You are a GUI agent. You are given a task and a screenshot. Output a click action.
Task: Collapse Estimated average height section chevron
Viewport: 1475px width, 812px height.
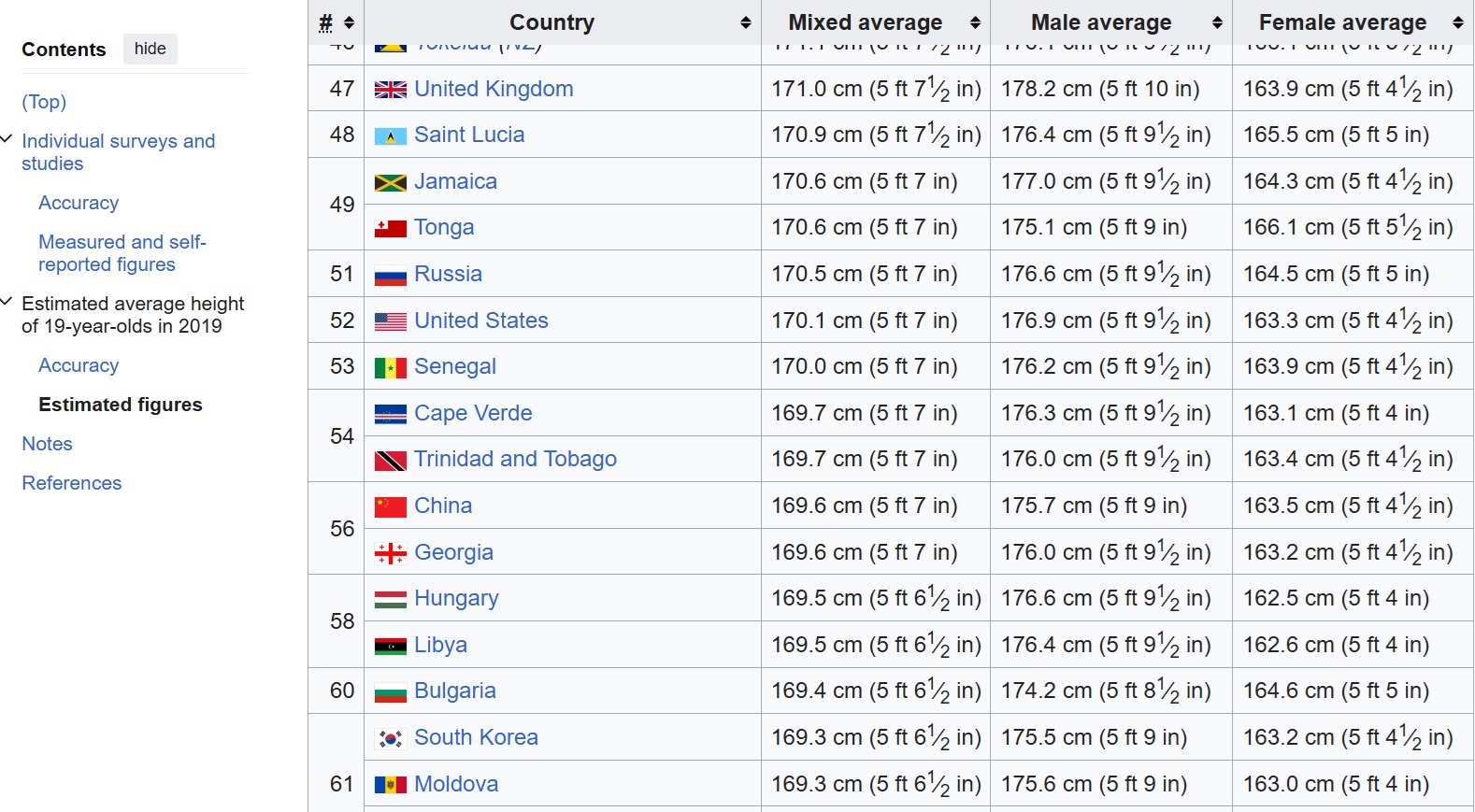[x=7, y=303]
